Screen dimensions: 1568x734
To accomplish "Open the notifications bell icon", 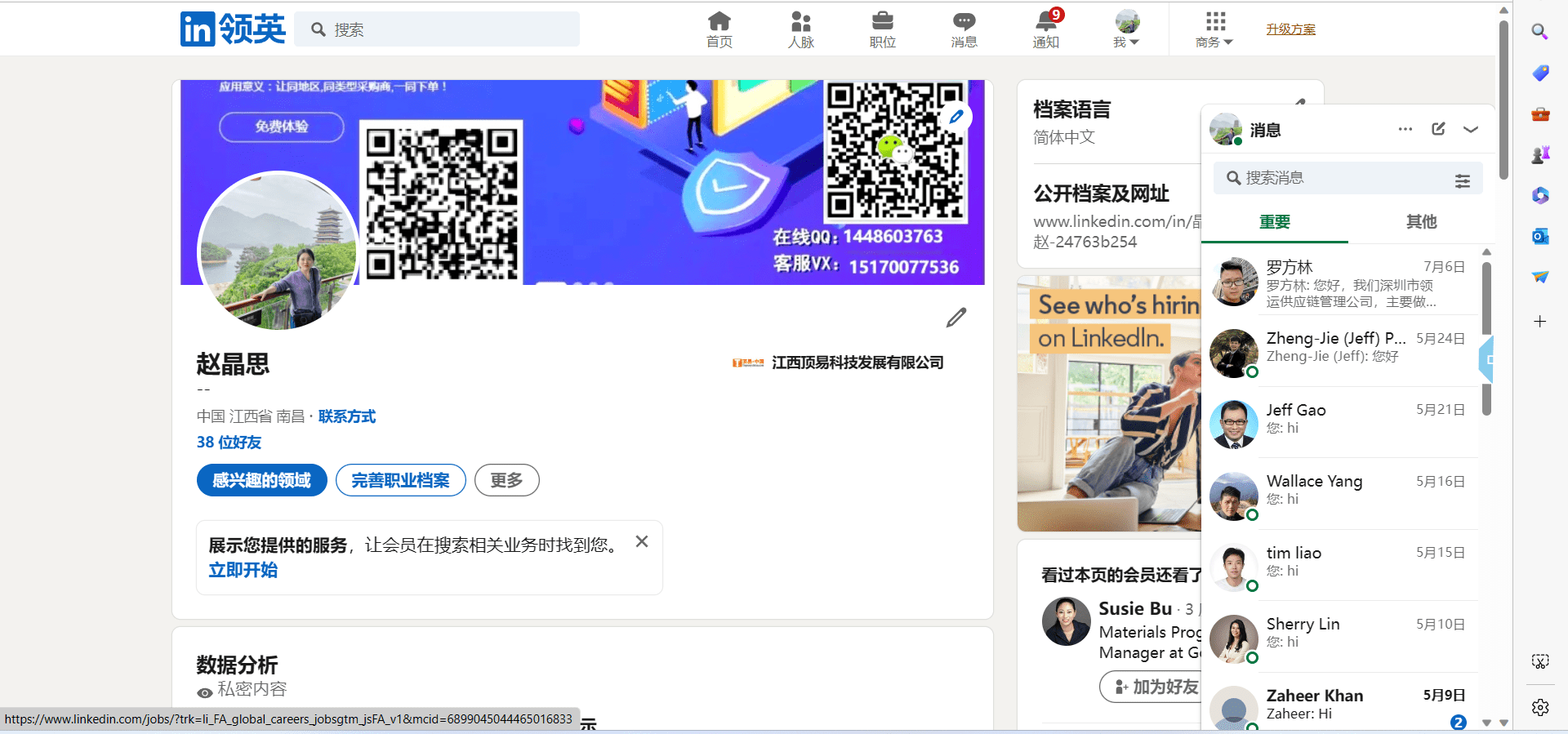I will tap(1046, 29).
